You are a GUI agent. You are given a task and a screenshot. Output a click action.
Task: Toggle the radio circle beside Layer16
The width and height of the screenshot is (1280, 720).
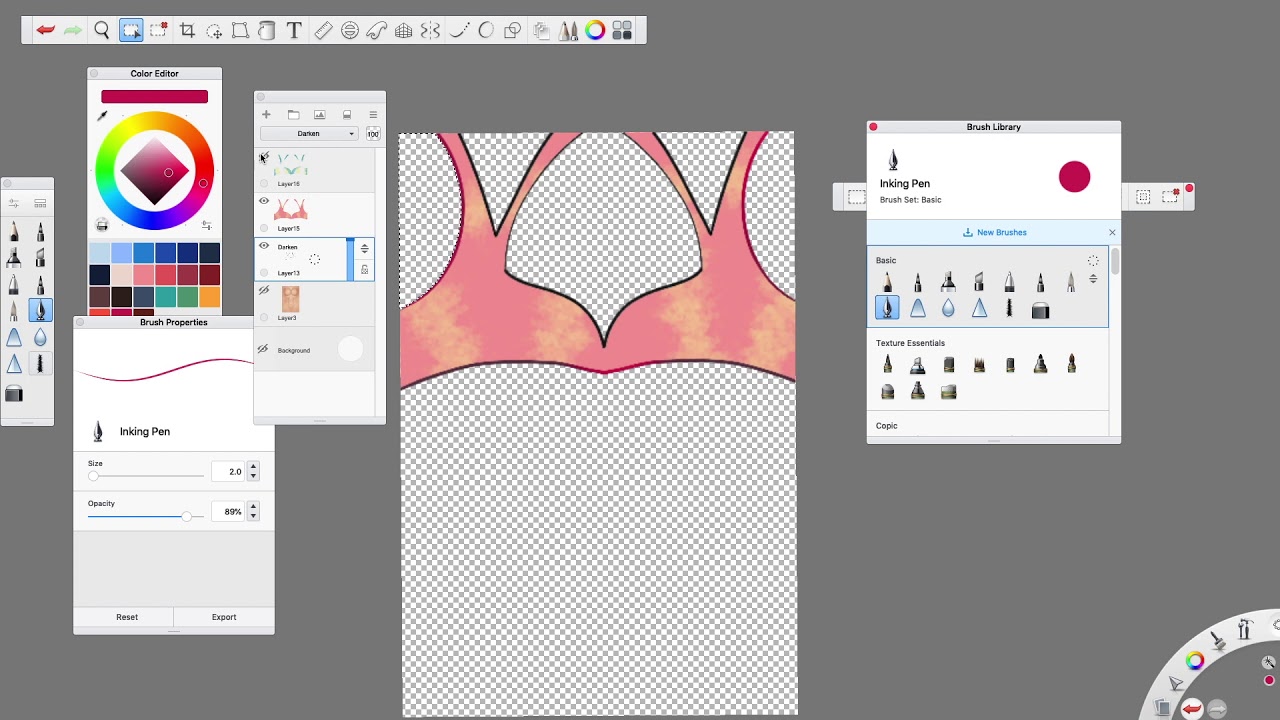point(264,183)
